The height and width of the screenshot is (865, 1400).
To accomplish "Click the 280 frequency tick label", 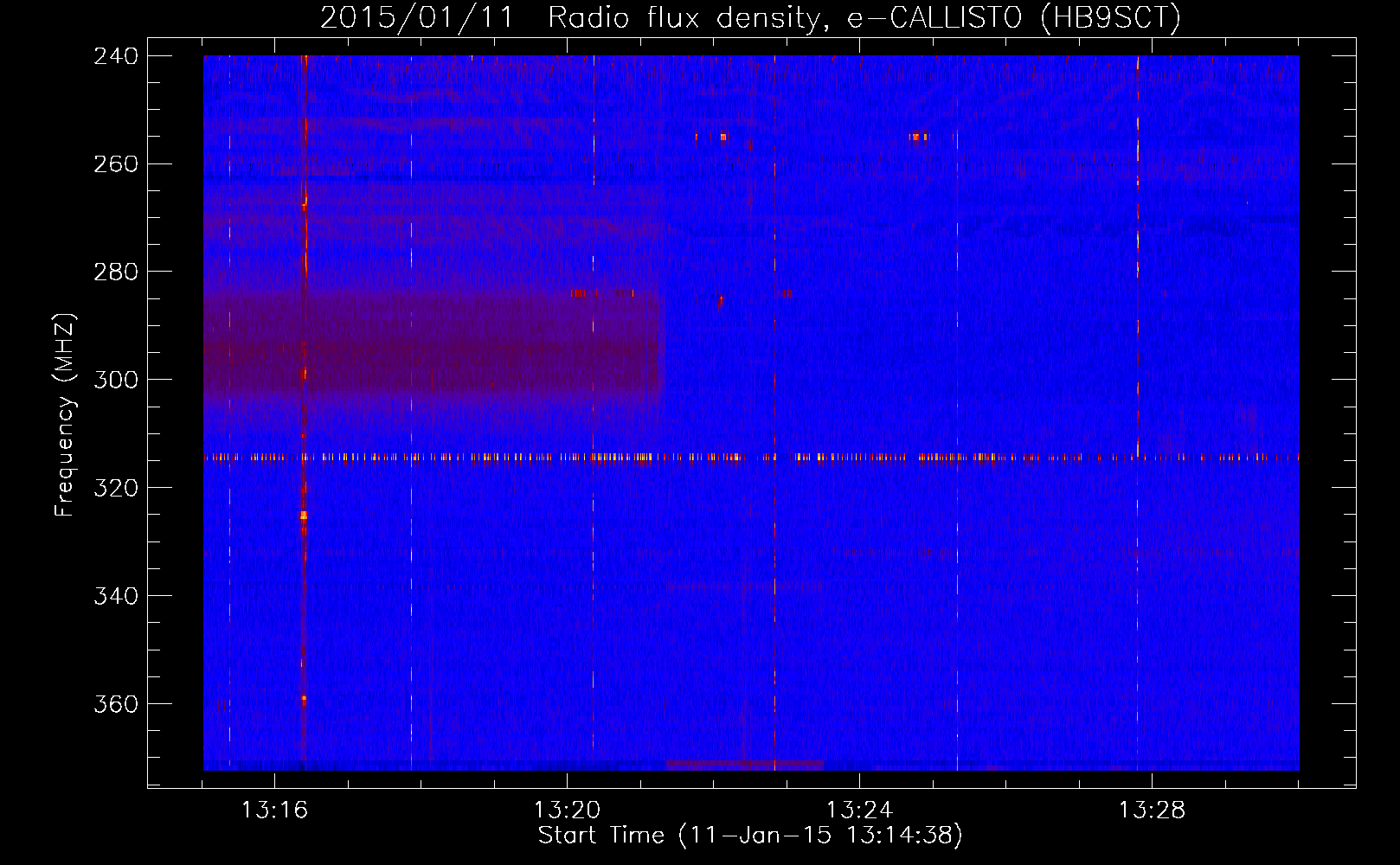I will (x=116, y=272).
